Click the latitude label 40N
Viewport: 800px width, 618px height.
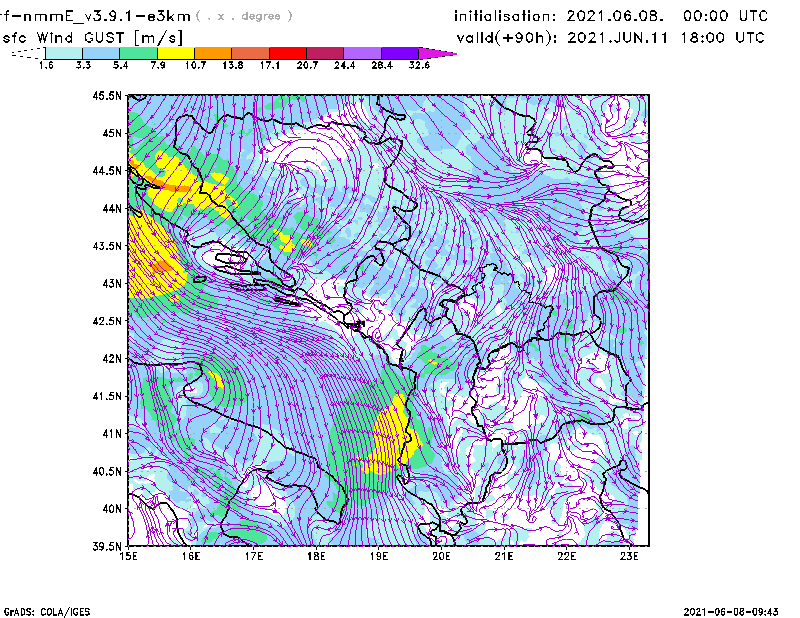point(112,509)
